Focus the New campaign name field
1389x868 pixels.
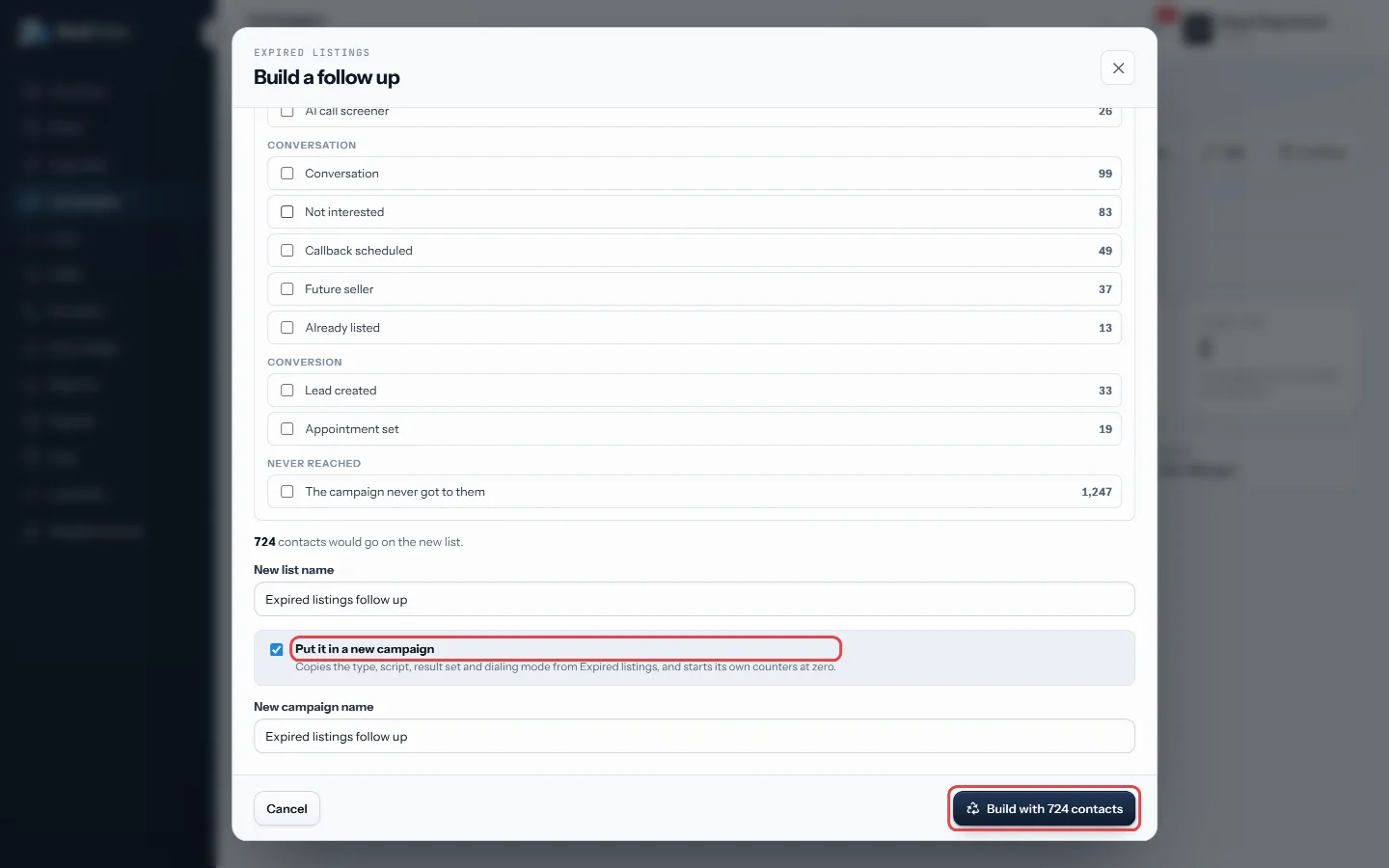[694, 736]
